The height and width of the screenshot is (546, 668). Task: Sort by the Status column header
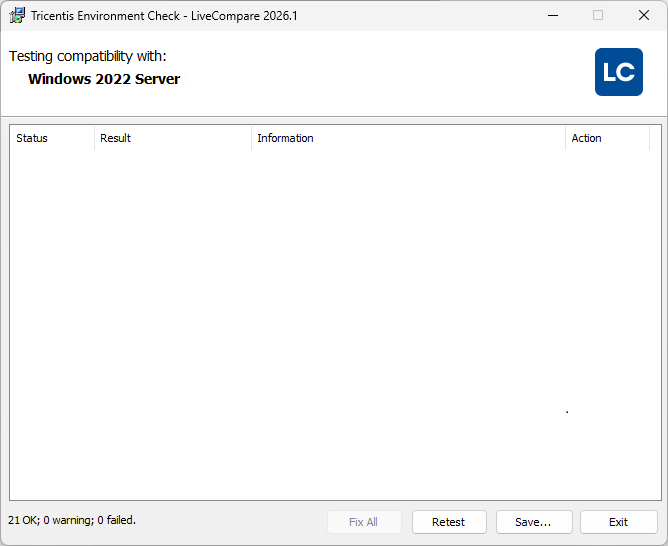tap(52, 138)
